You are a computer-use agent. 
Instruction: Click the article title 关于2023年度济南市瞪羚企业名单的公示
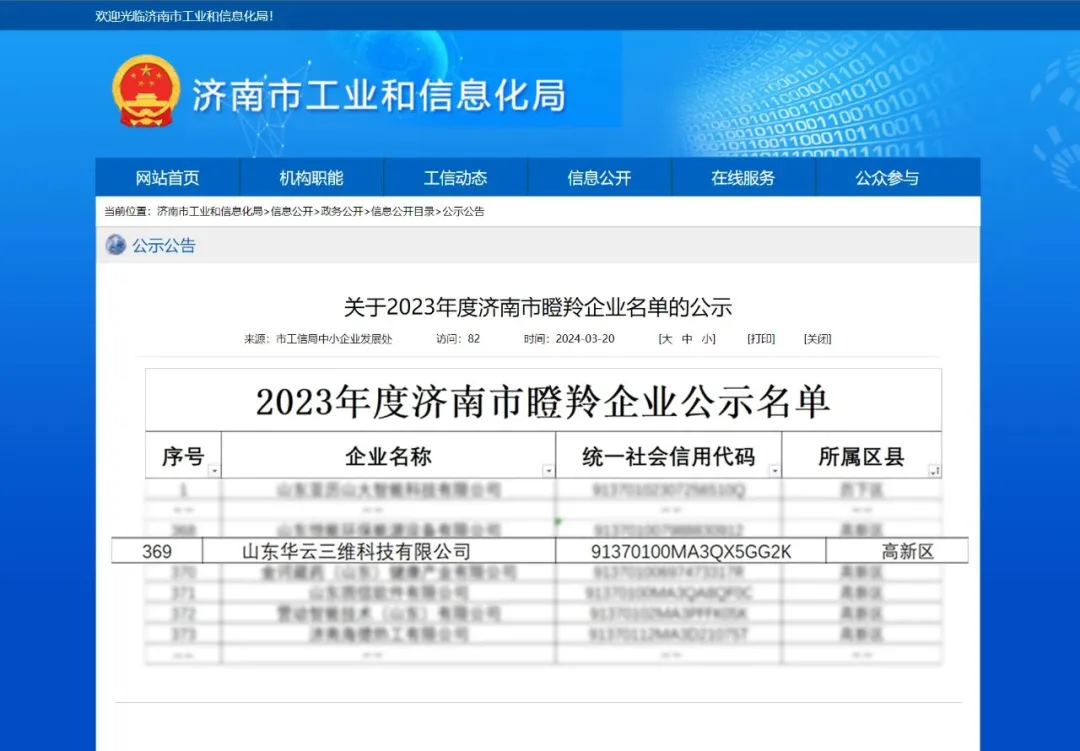(538, 307)
